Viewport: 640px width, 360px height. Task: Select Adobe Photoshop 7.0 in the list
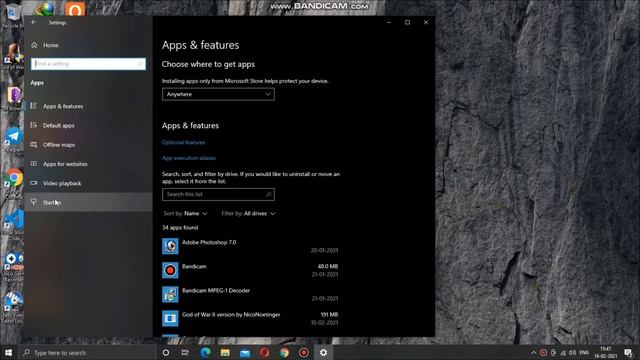tap(250, 246)
